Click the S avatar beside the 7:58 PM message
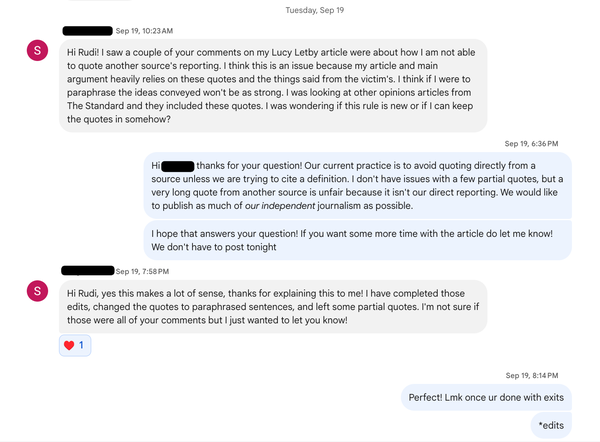Viewport: 600px width, 442px height. (x=38, y=291)
